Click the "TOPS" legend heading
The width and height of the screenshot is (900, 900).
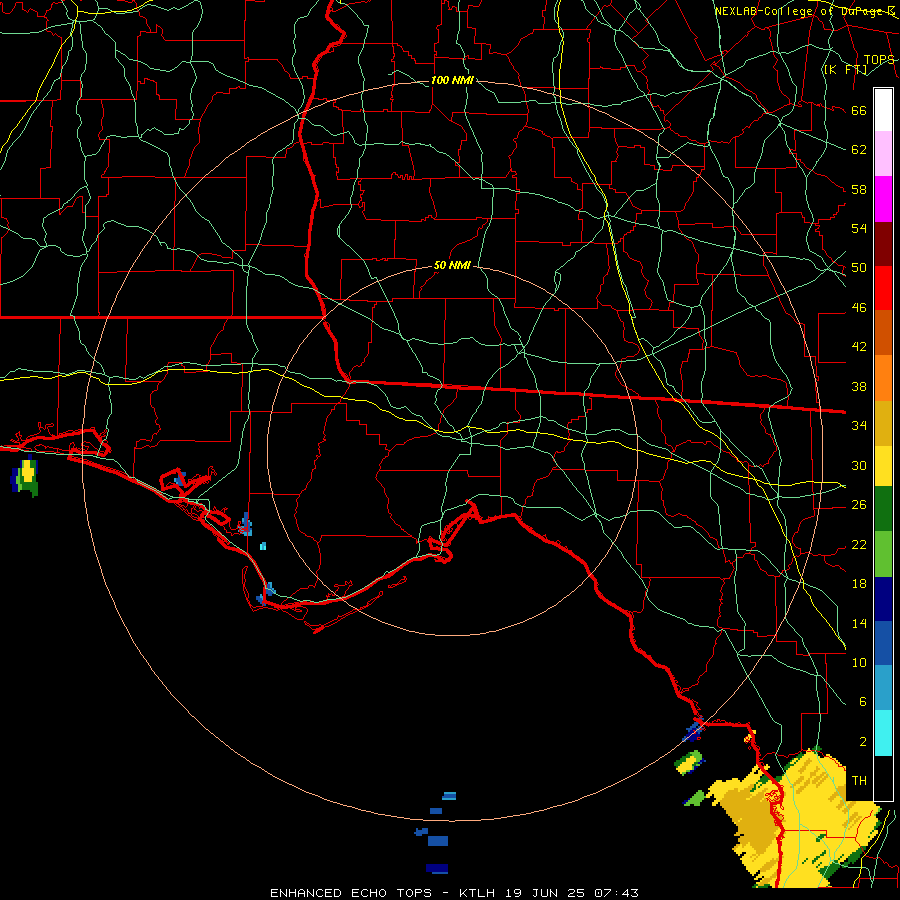click(879, 60)
